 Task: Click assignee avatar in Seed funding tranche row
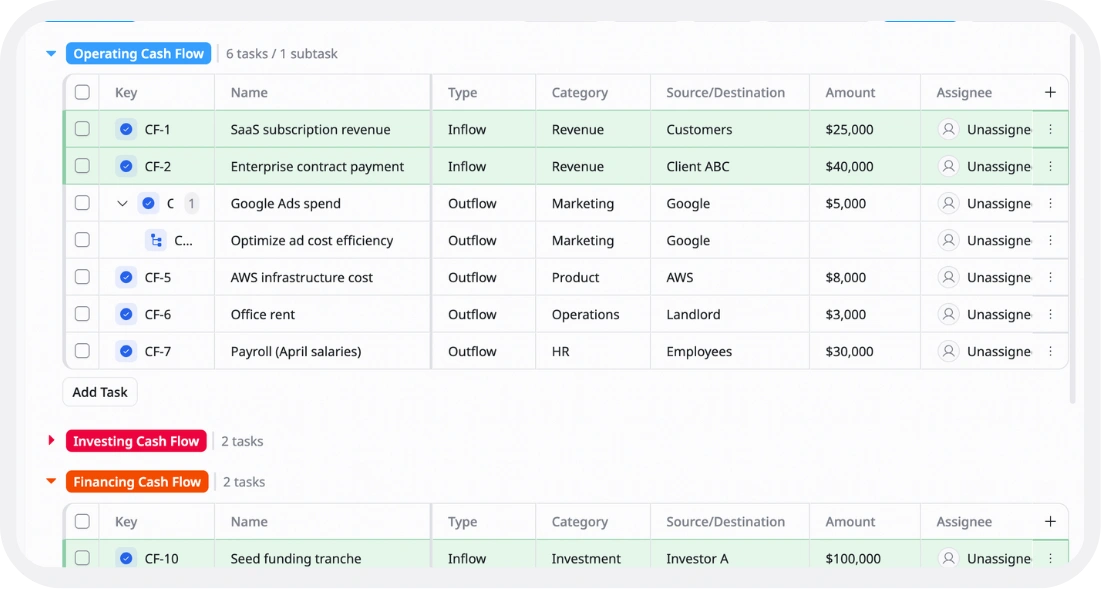pyautogui.click(x=948, y=559)
